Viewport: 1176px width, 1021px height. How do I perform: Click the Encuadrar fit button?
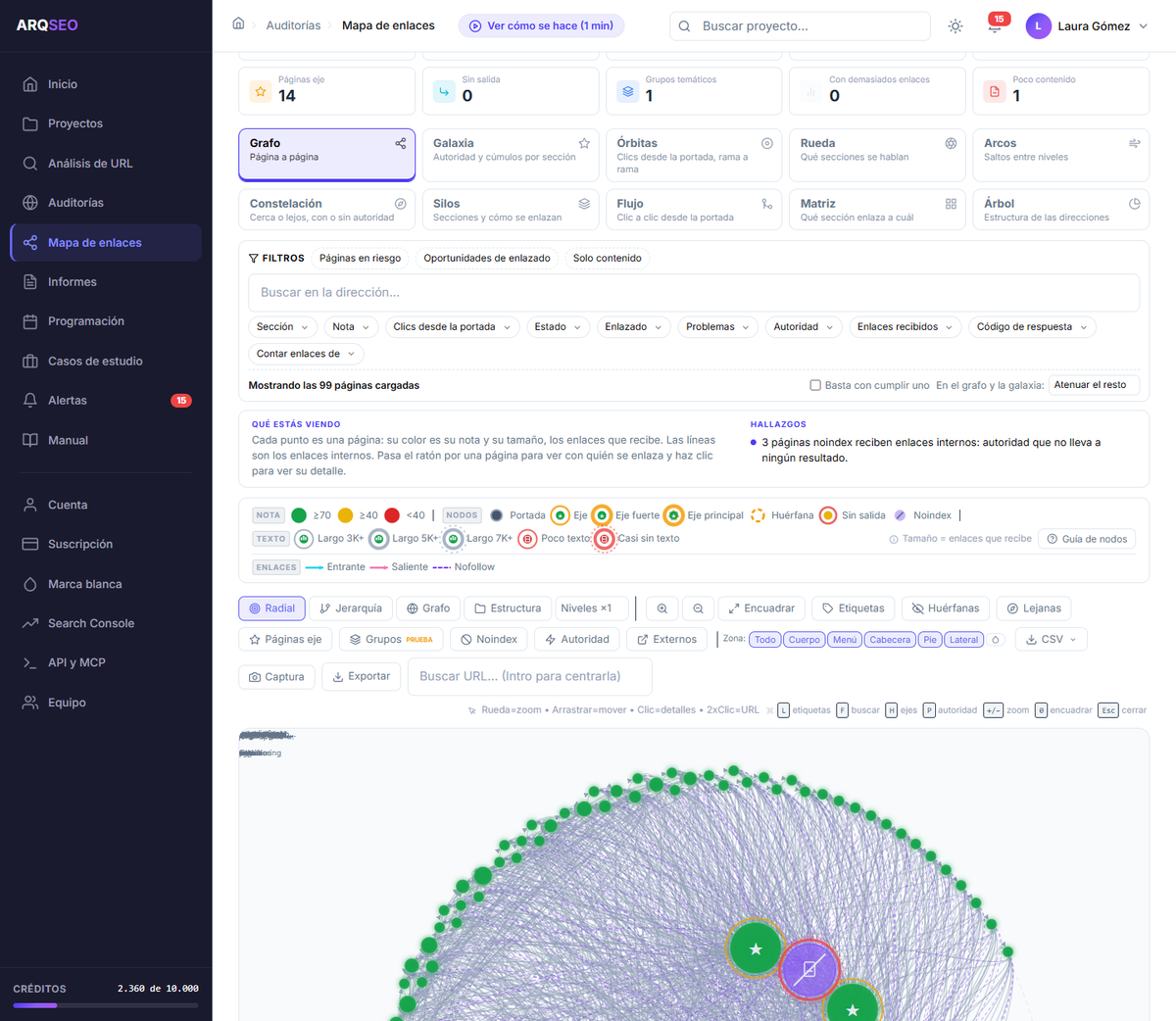click(x=761, y=608)
